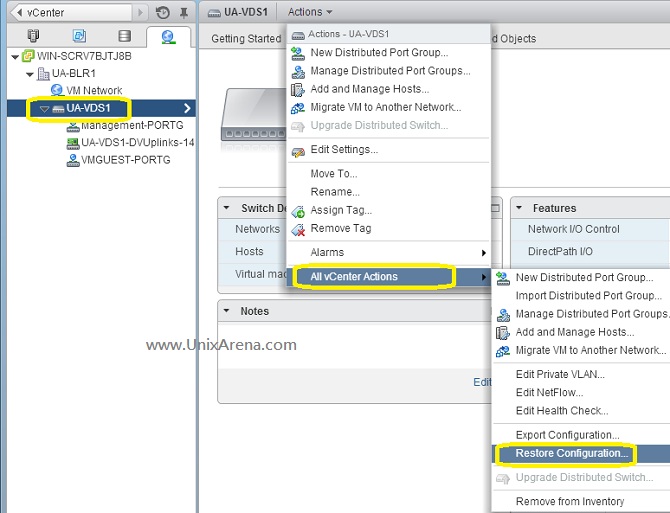
Task: Select Export Configuration
Action: [582, 435]
